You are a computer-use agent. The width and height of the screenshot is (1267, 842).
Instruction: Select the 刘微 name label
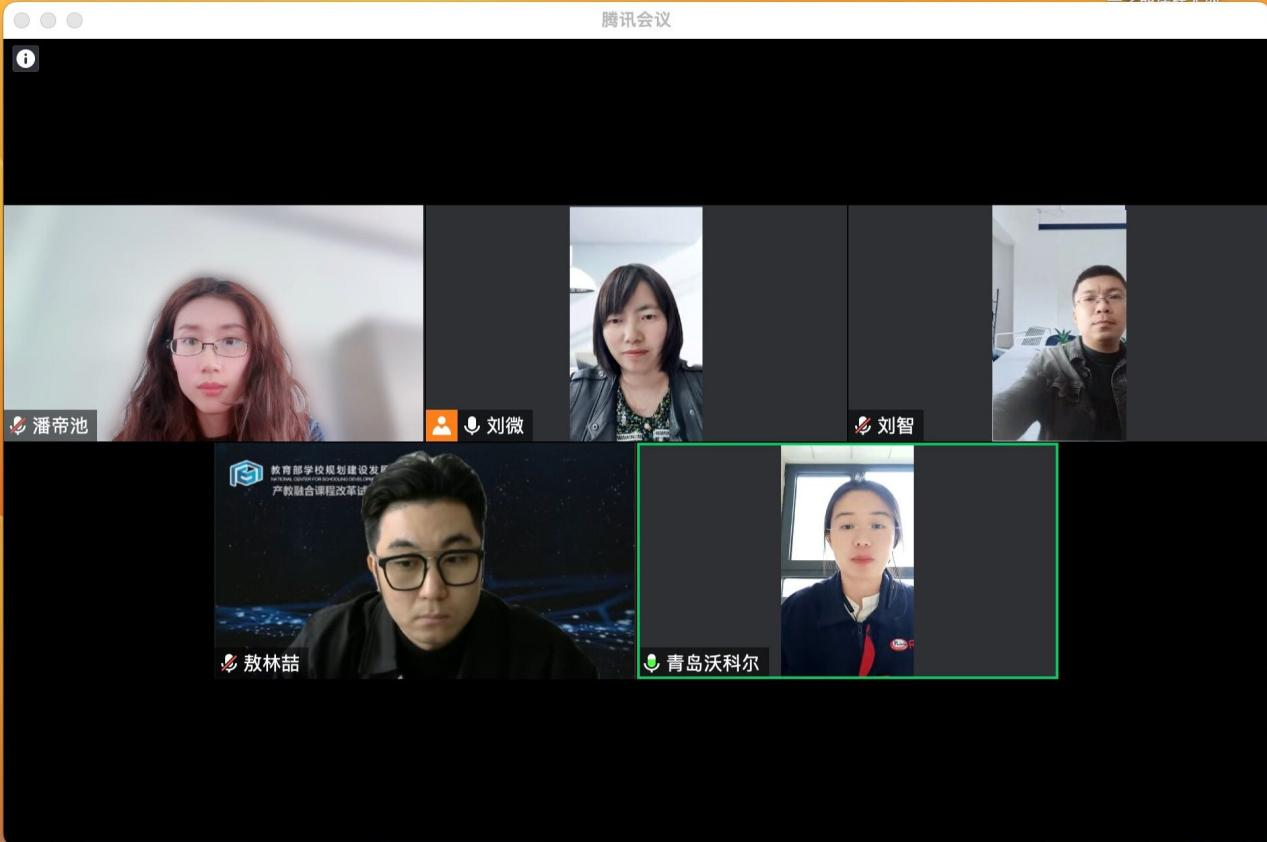(505, 426)
